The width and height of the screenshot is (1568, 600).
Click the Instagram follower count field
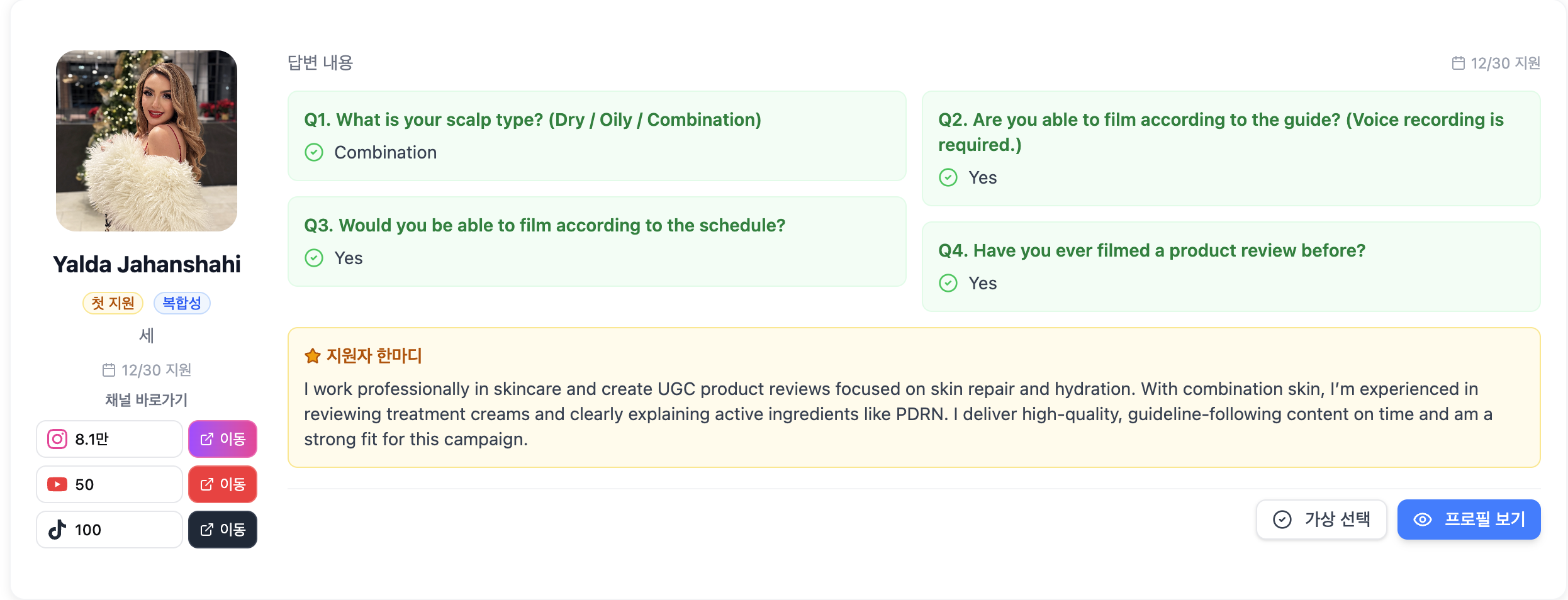point(109,439)
